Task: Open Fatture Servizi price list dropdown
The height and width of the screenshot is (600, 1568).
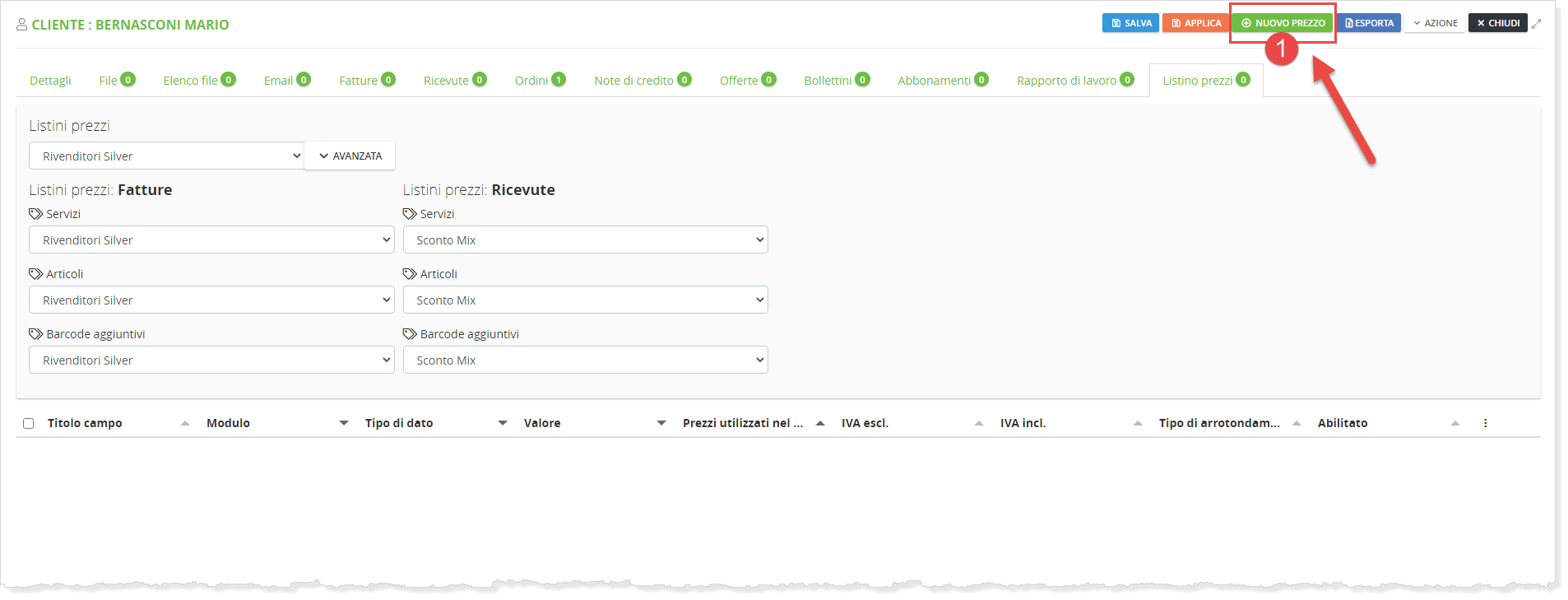Action: tap(211, 240)
